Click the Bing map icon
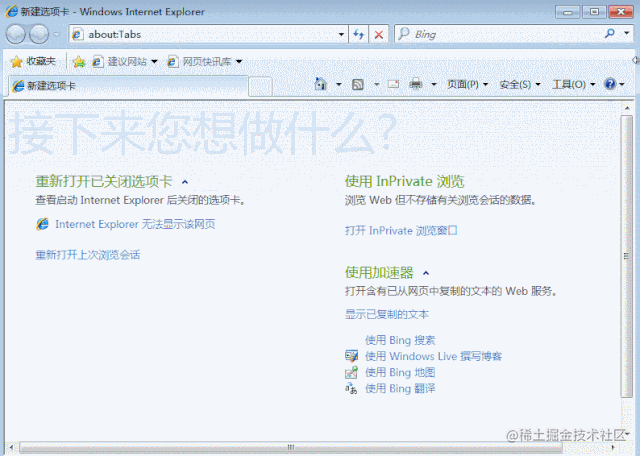 tap(351, 372)
